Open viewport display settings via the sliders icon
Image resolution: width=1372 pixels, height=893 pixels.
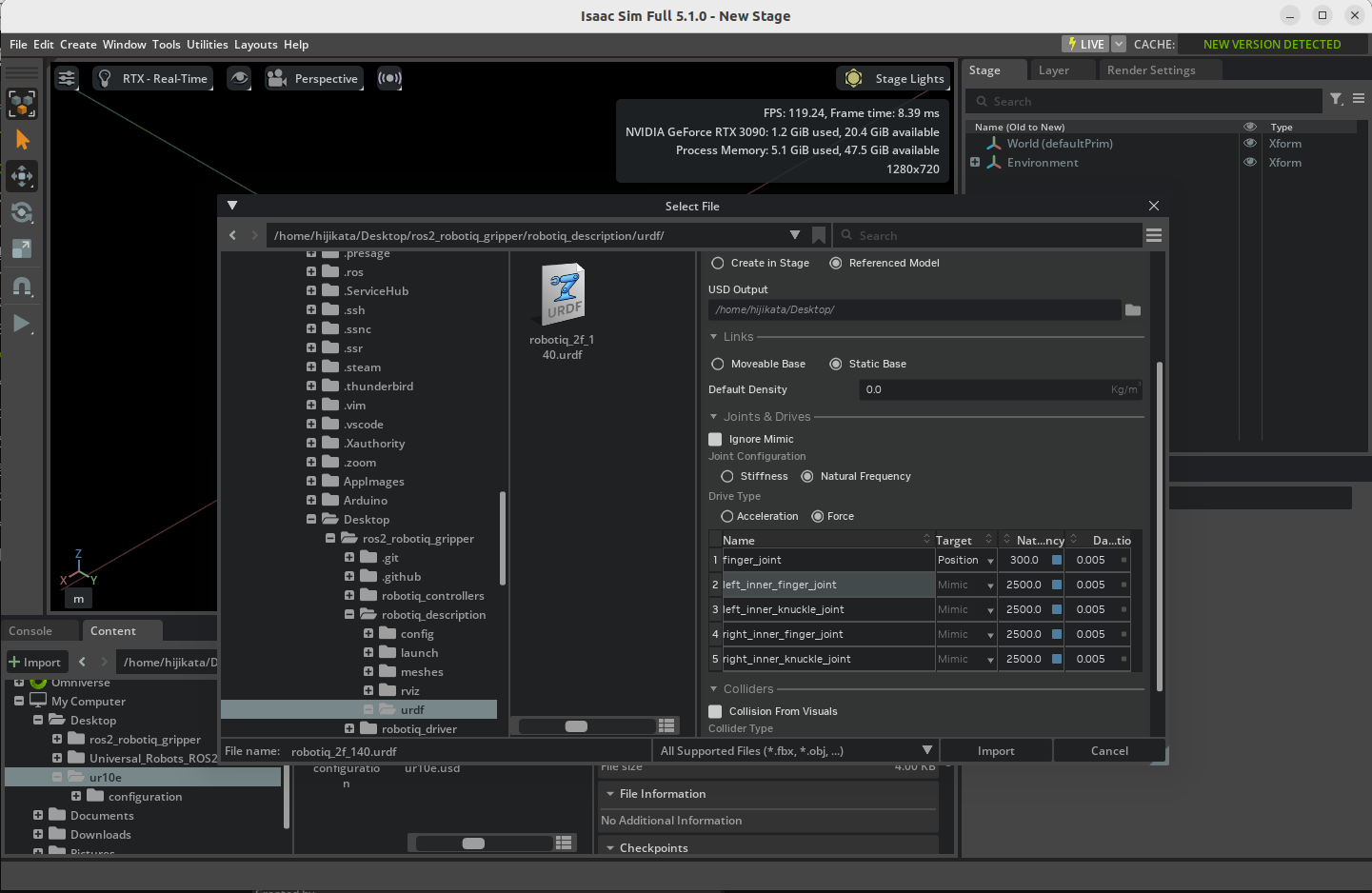[66, 78]
